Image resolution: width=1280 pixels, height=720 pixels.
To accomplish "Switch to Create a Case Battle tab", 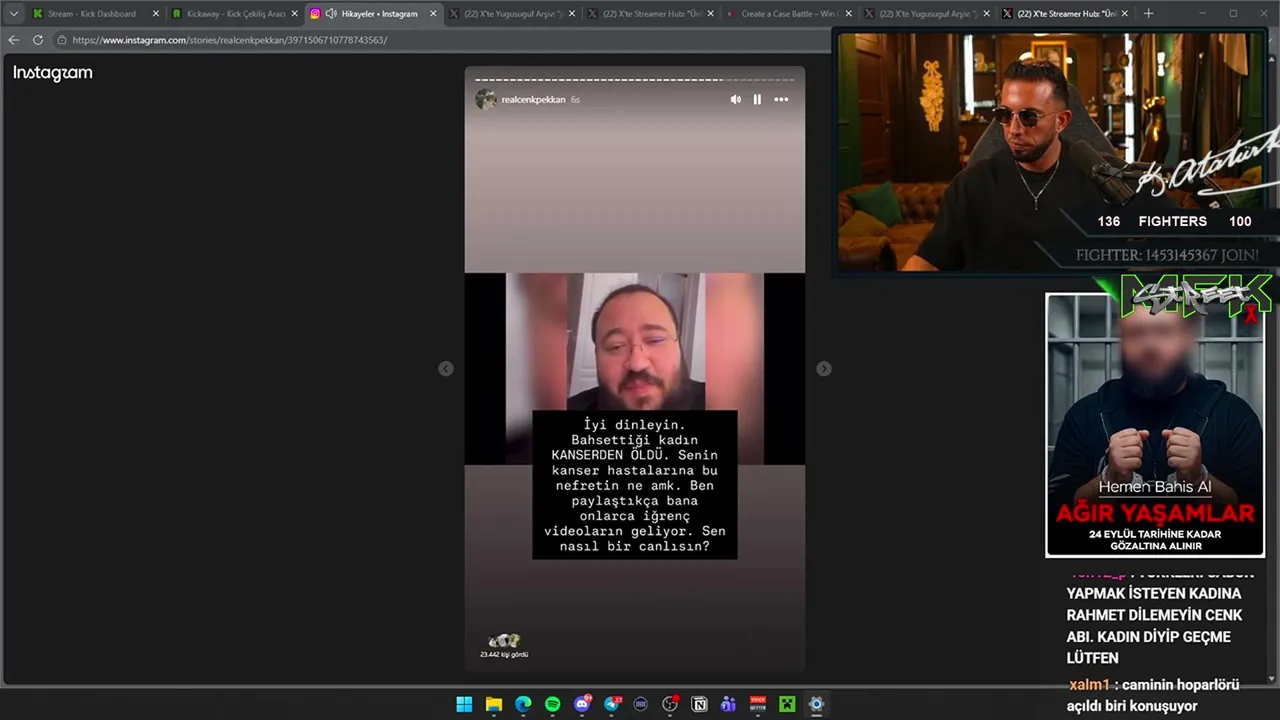I will point(788,14).
